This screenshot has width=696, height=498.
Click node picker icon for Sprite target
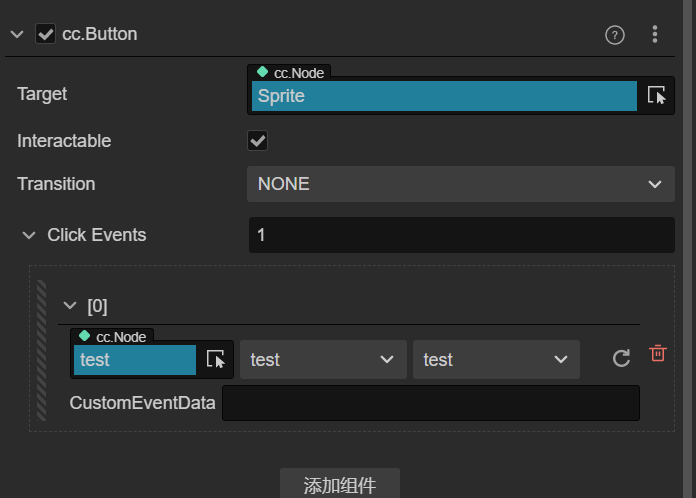click(656, 95)
